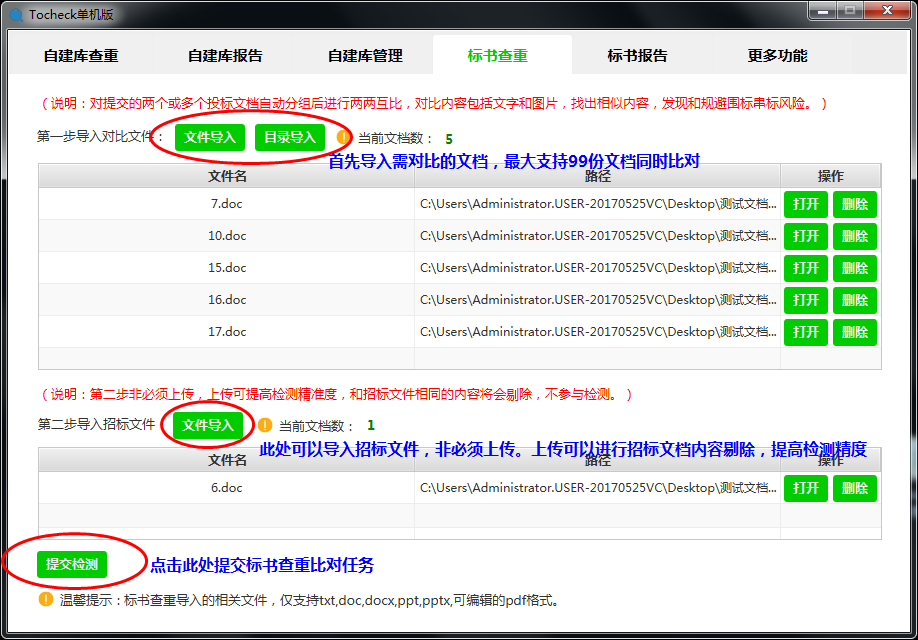Show the 更多功能 tab
The image size is (918, 640).
click(x=777, y=56)
